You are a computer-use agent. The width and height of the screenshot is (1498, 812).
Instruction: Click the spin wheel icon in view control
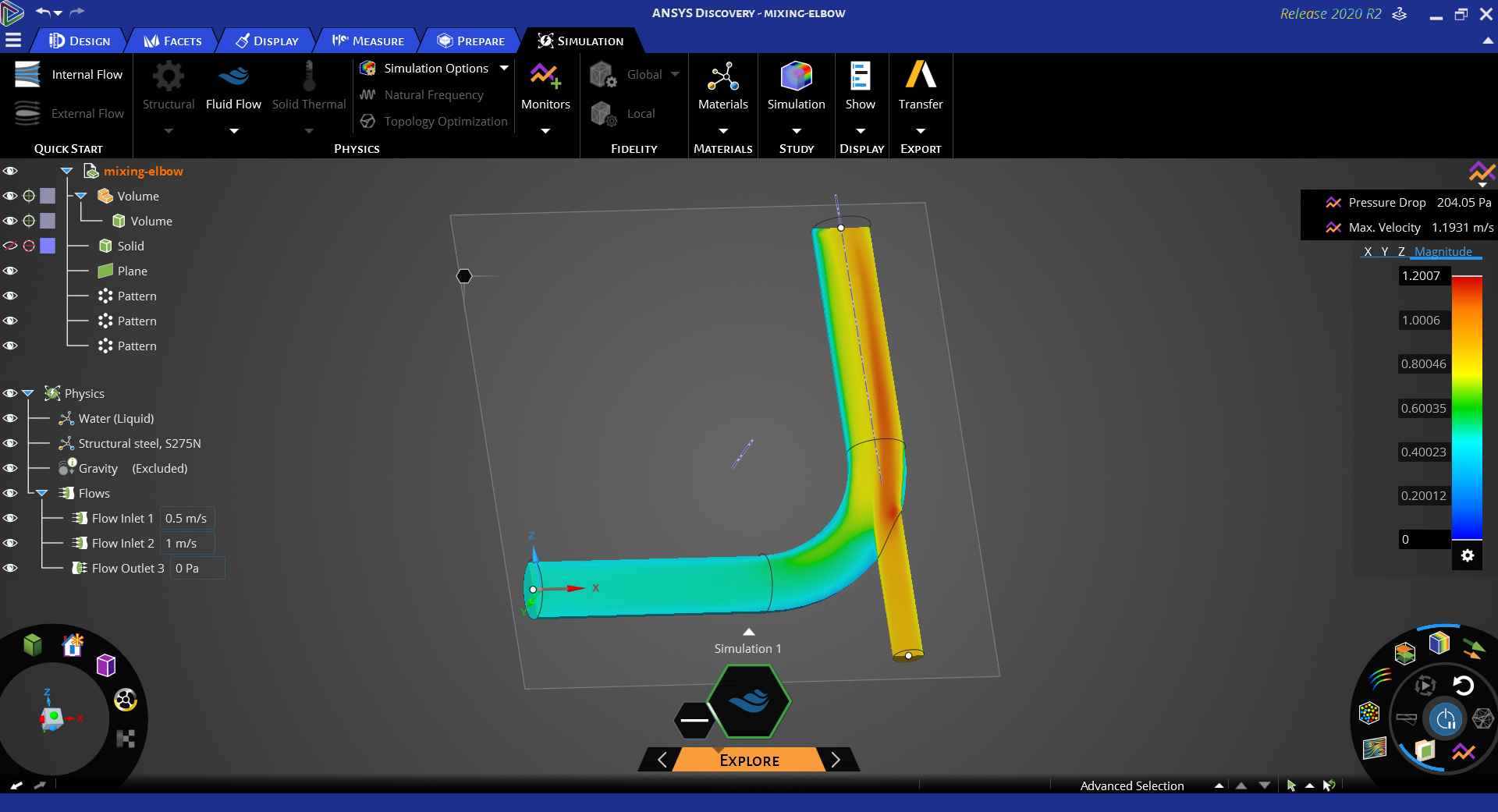point(126,700)
